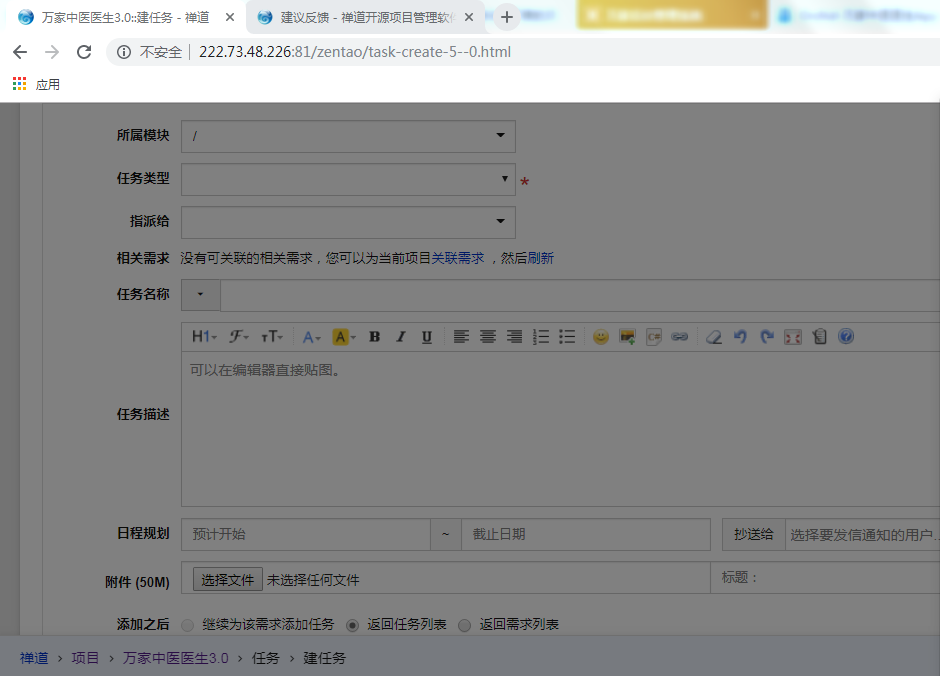Click the insert image icon

click(x=627, y=337)
